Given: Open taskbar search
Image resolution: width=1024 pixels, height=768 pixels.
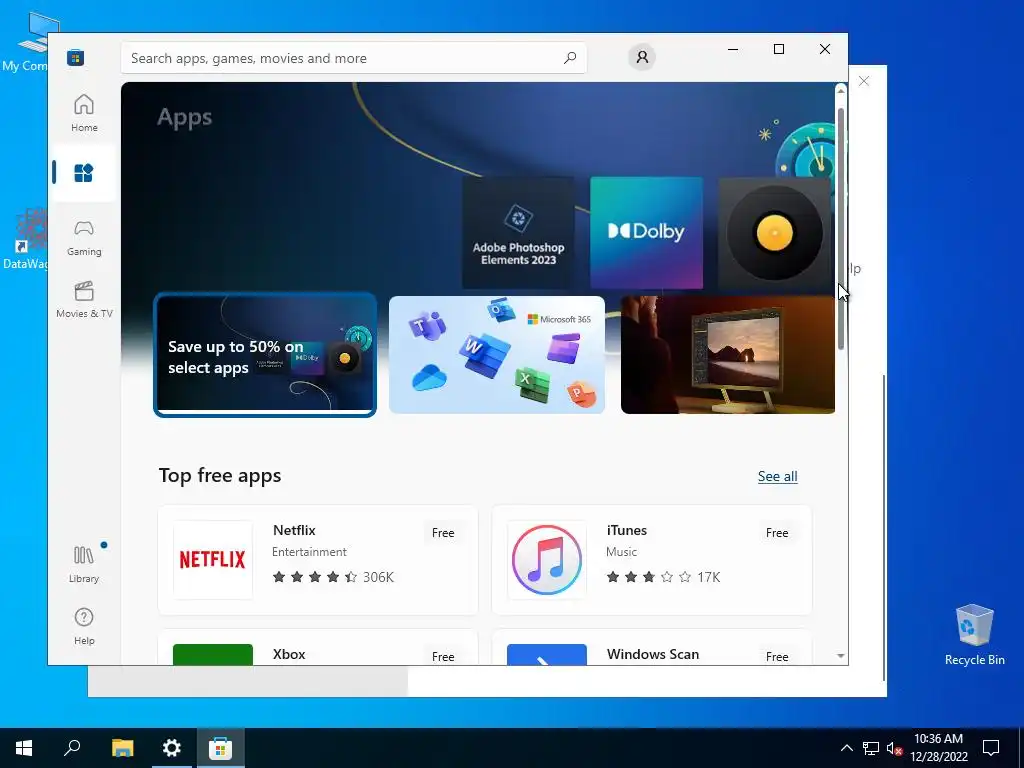Looking at the screenshot, I should (72, 748).
